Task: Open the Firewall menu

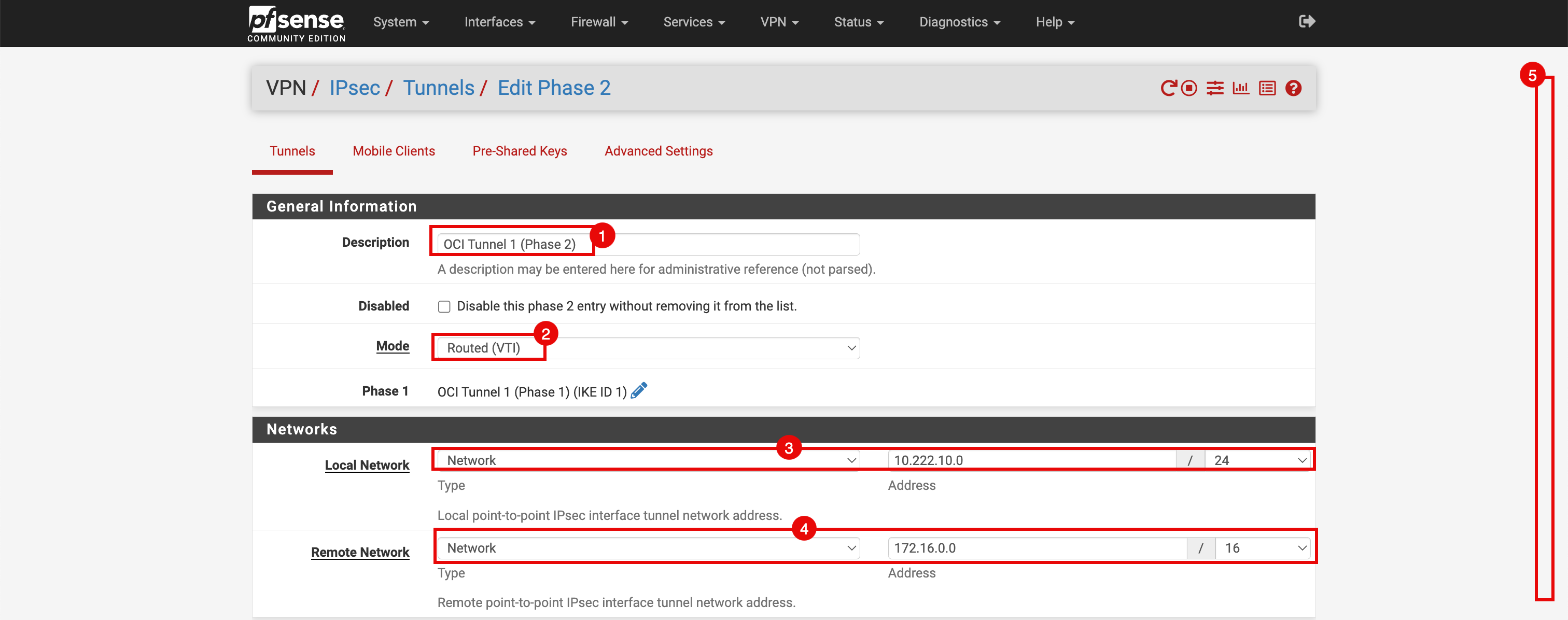Action: (599, 22)
